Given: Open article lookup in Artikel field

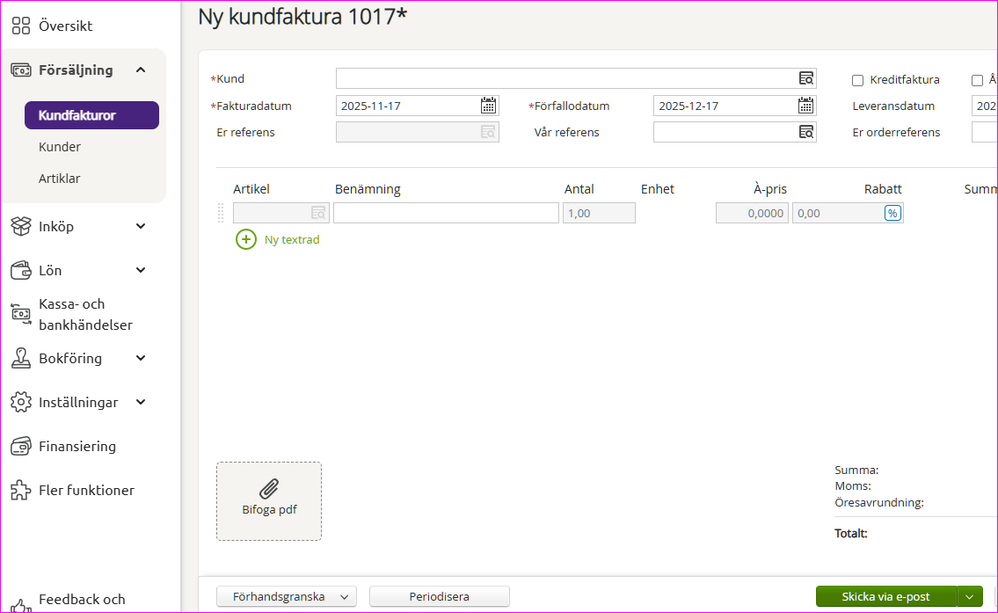Looking at the screenshot, I should [x=318, y=213].
